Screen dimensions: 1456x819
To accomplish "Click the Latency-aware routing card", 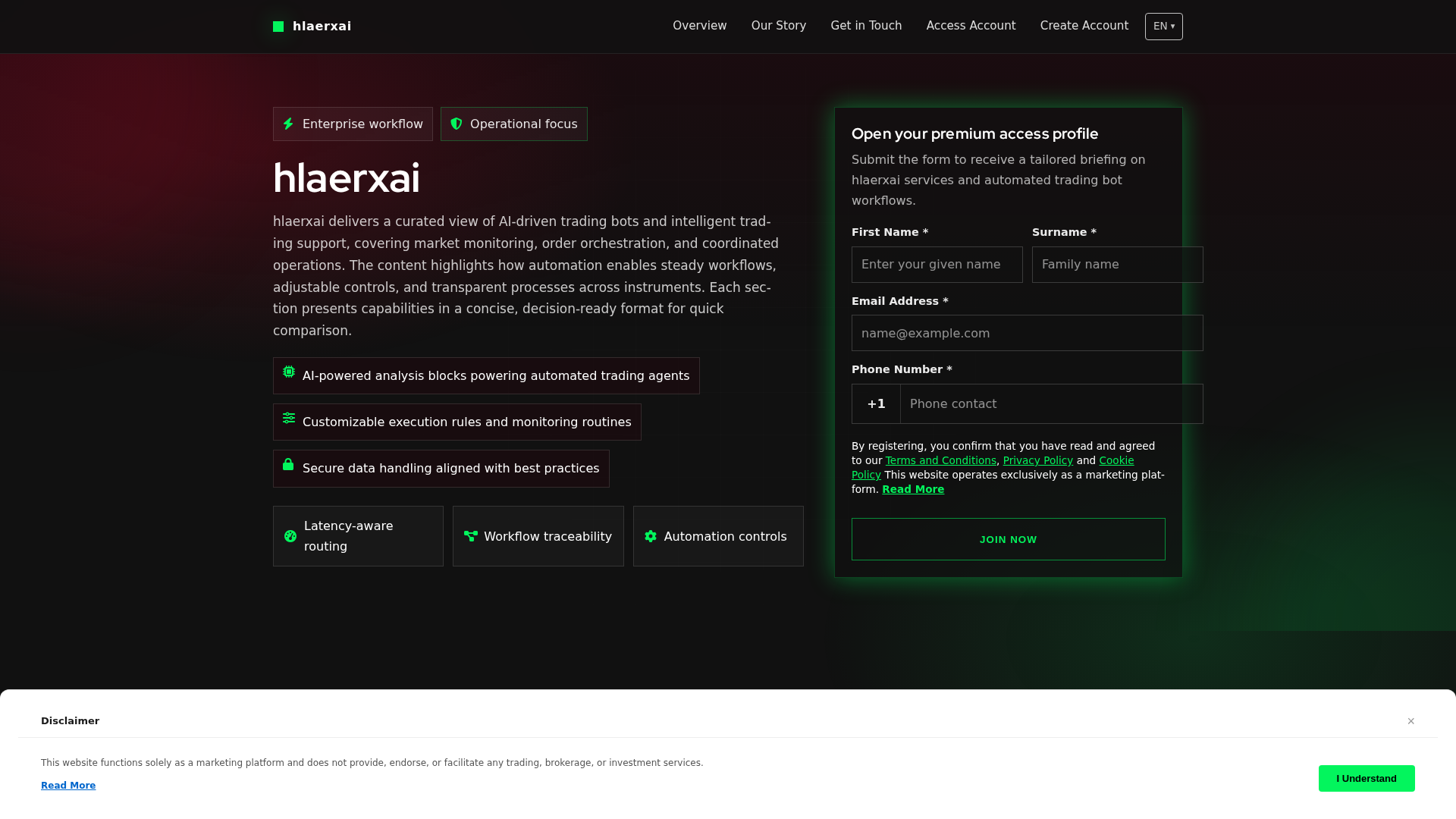I will (358, 536).
